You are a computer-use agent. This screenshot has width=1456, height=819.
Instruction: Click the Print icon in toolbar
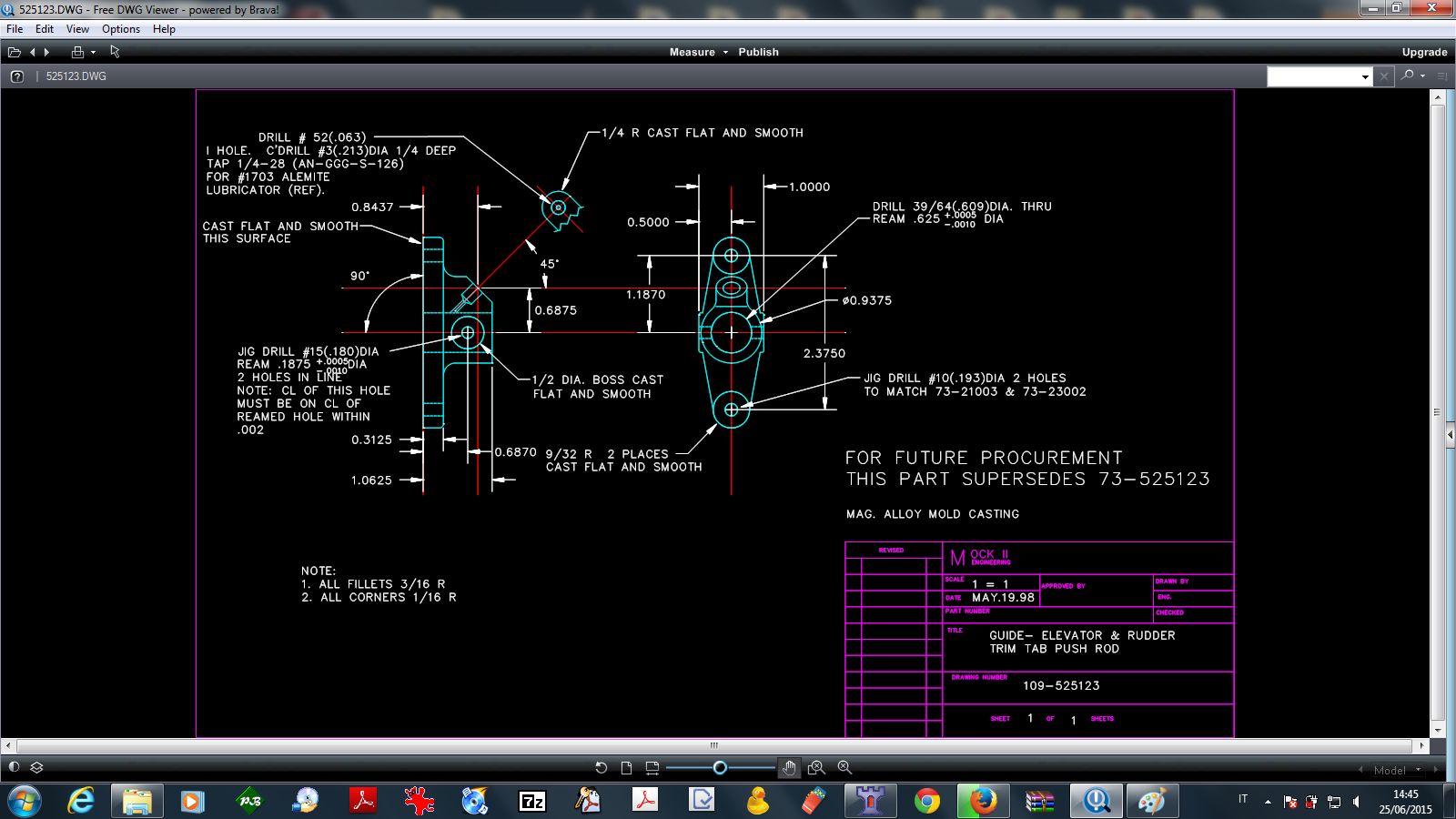coord(77,53)
